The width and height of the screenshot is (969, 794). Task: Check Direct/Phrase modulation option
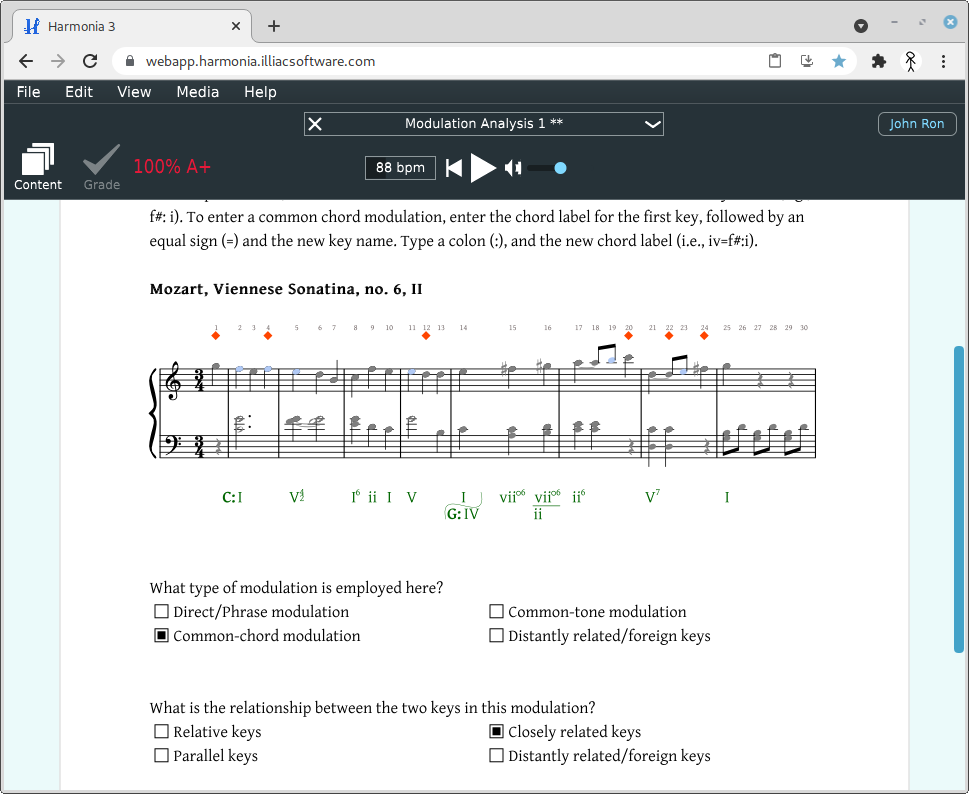point(161,612)
